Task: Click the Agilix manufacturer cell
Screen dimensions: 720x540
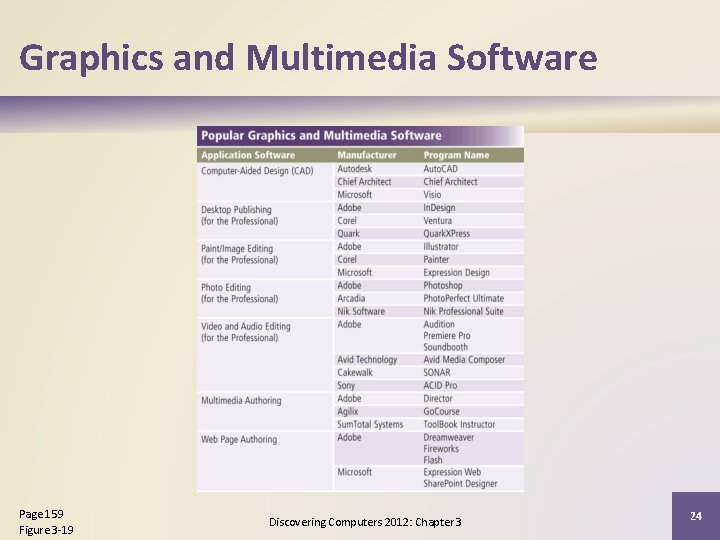Action: click(x=348, y=411)
